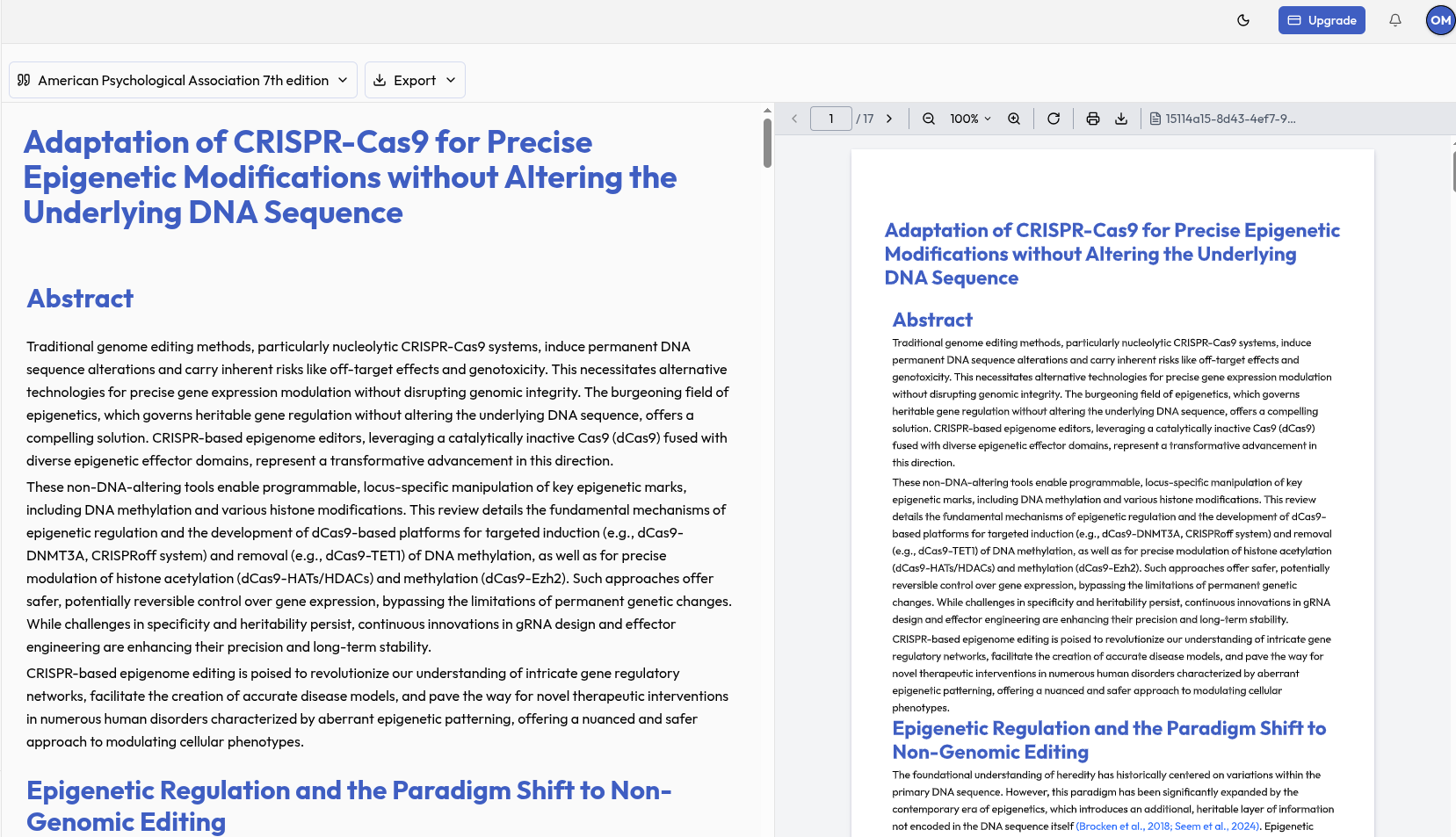The image size is (1456, 837).
Task: Click the Upgrade button
Action: point(1322,20)
